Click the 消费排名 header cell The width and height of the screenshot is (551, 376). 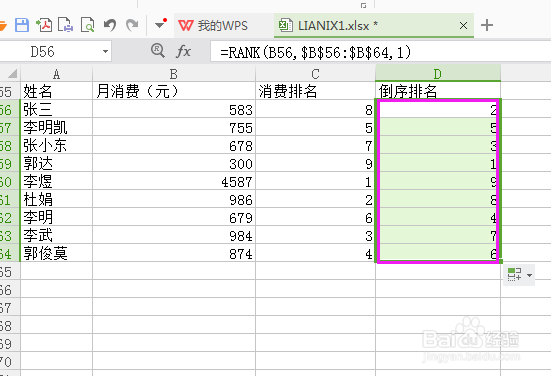click(315, 91)
